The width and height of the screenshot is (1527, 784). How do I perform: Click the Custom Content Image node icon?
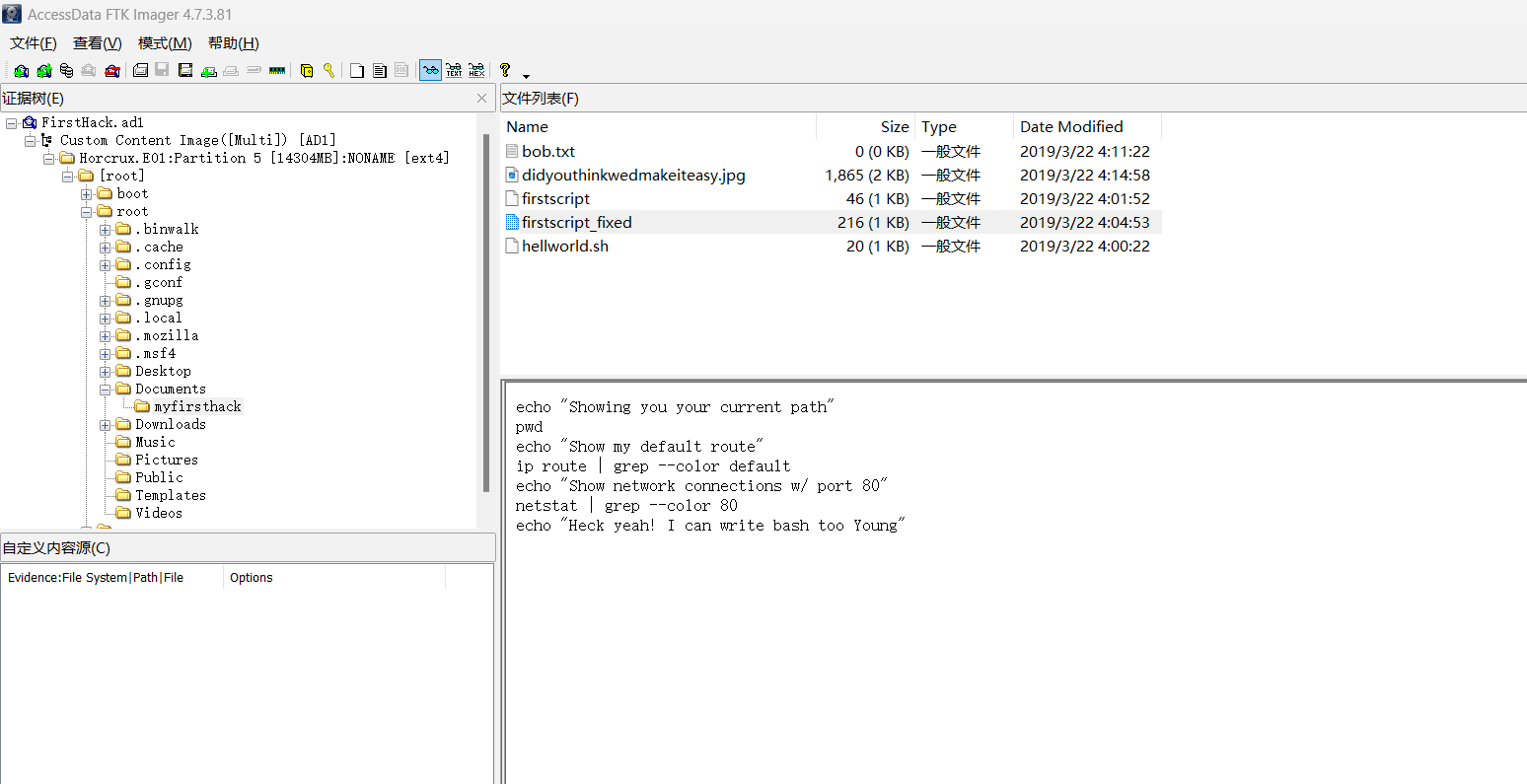47,140
